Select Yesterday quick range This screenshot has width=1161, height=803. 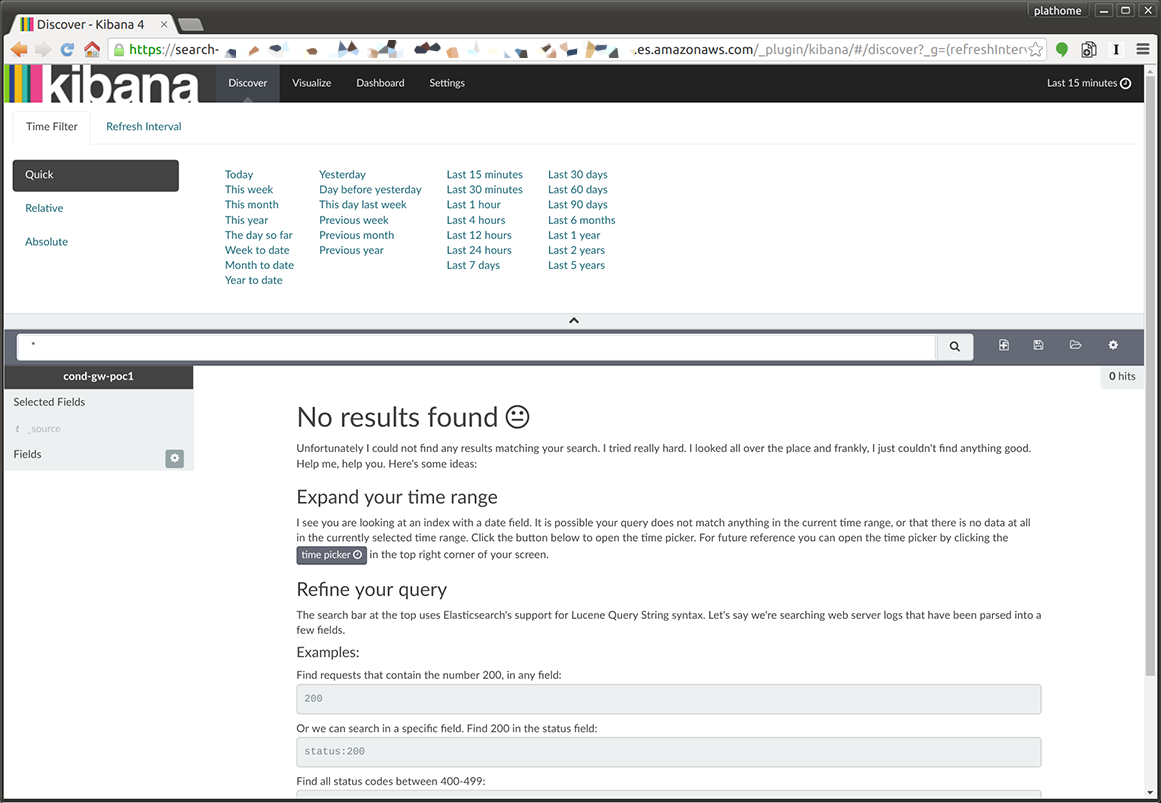pyautogui.click(x=342, y=175)
